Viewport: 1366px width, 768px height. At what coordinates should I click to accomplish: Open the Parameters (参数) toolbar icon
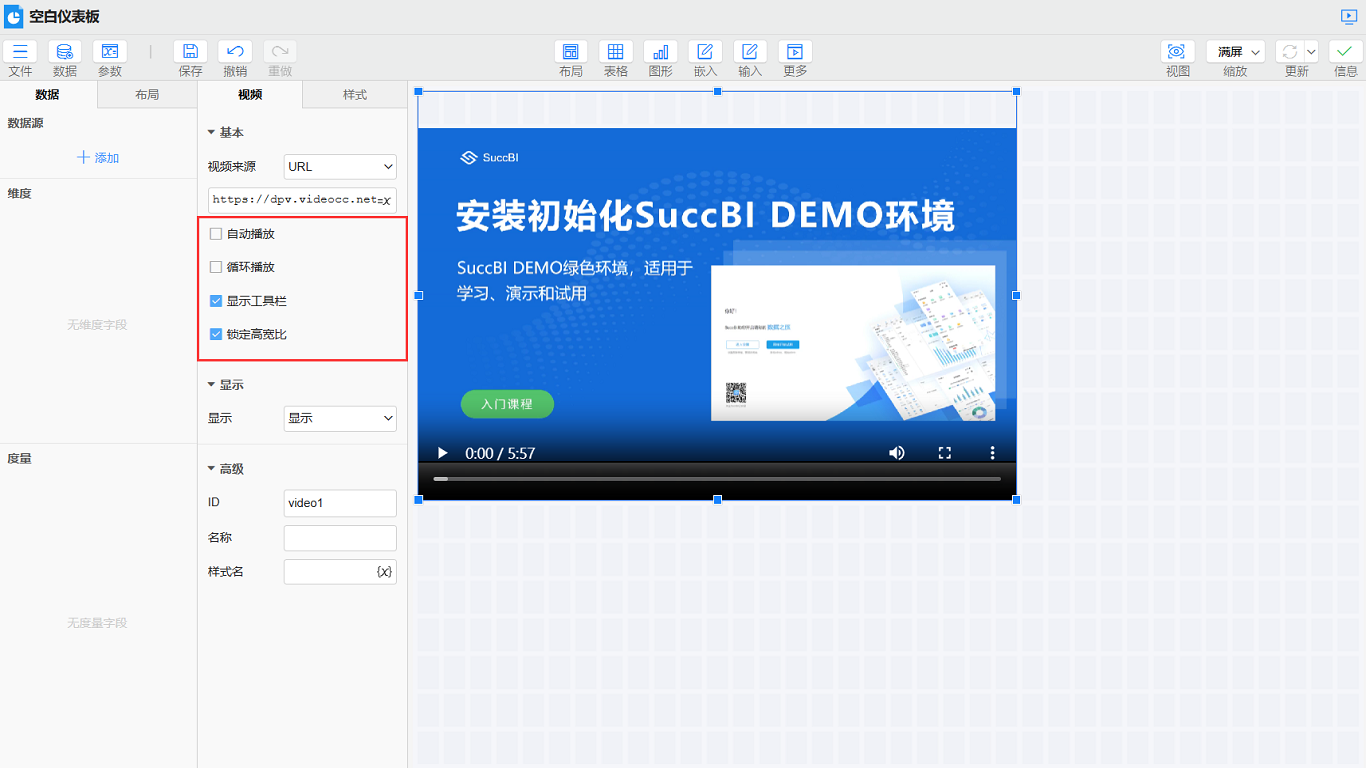110,52
